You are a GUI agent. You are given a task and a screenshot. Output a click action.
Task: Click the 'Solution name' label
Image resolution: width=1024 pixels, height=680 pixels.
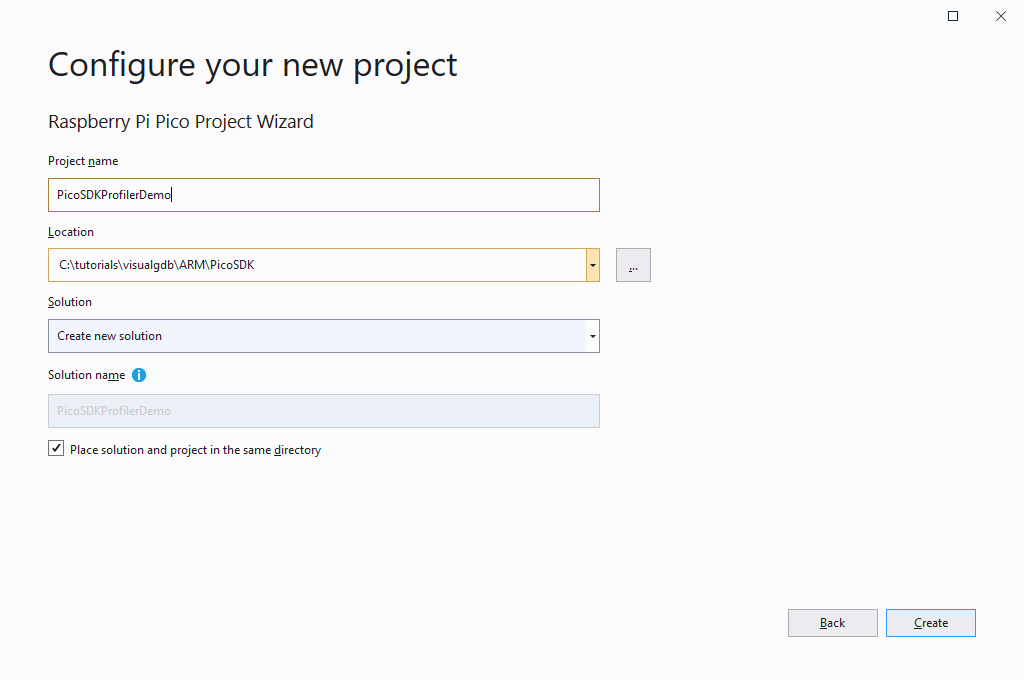86,375
